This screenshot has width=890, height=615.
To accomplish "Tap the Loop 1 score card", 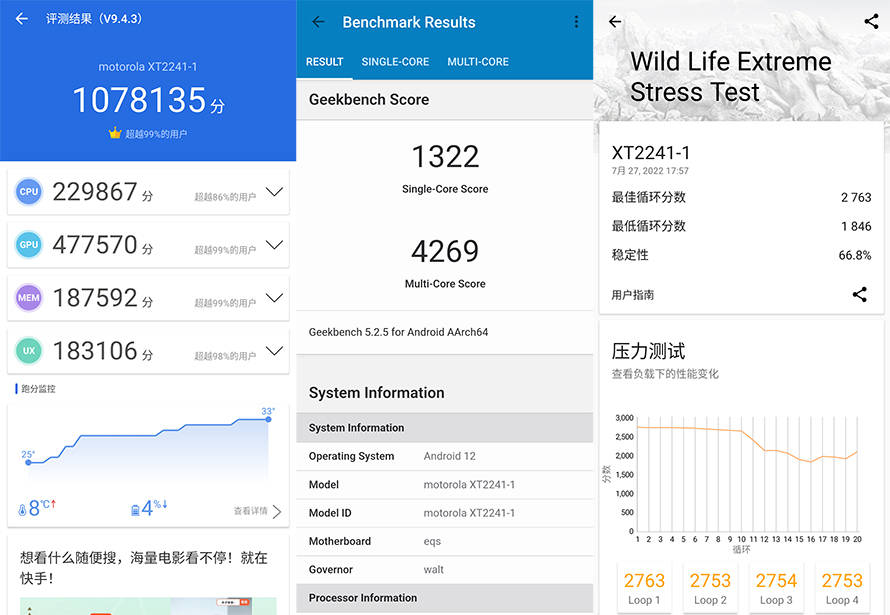I will (x=644, y=588).
